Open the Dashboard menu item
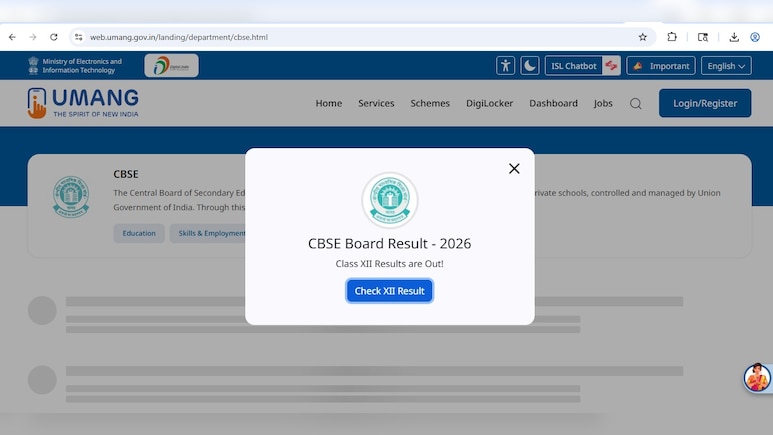This screenshot has height=435, width=773. pos(553,103)
